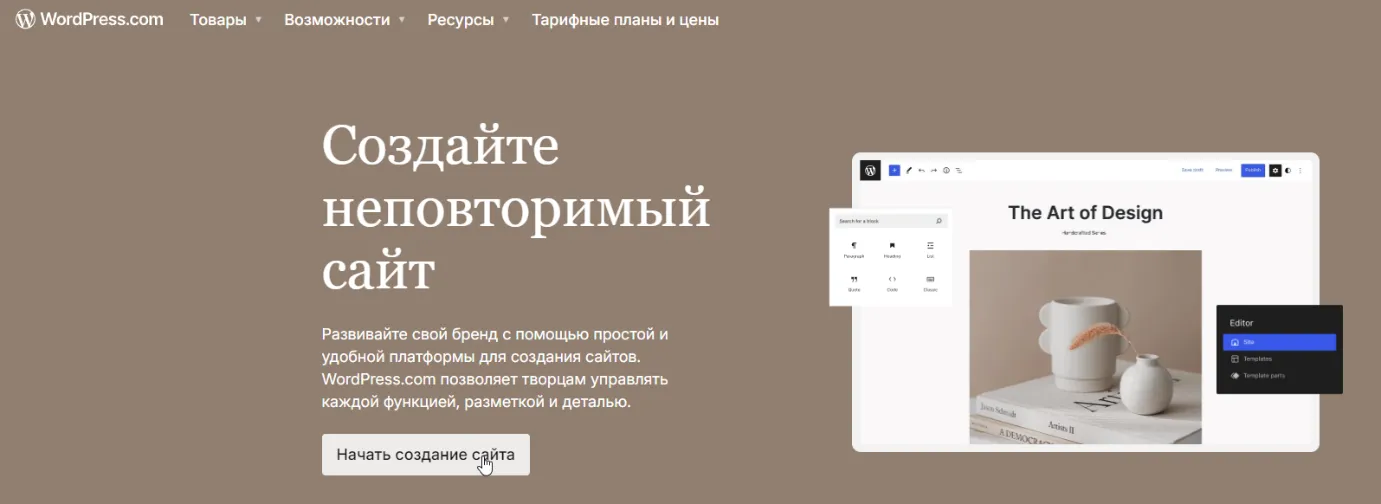Pick the Heading block in inserter
Image resolution: width=1381 pixels, height=504 pixels.
[892, 248]
